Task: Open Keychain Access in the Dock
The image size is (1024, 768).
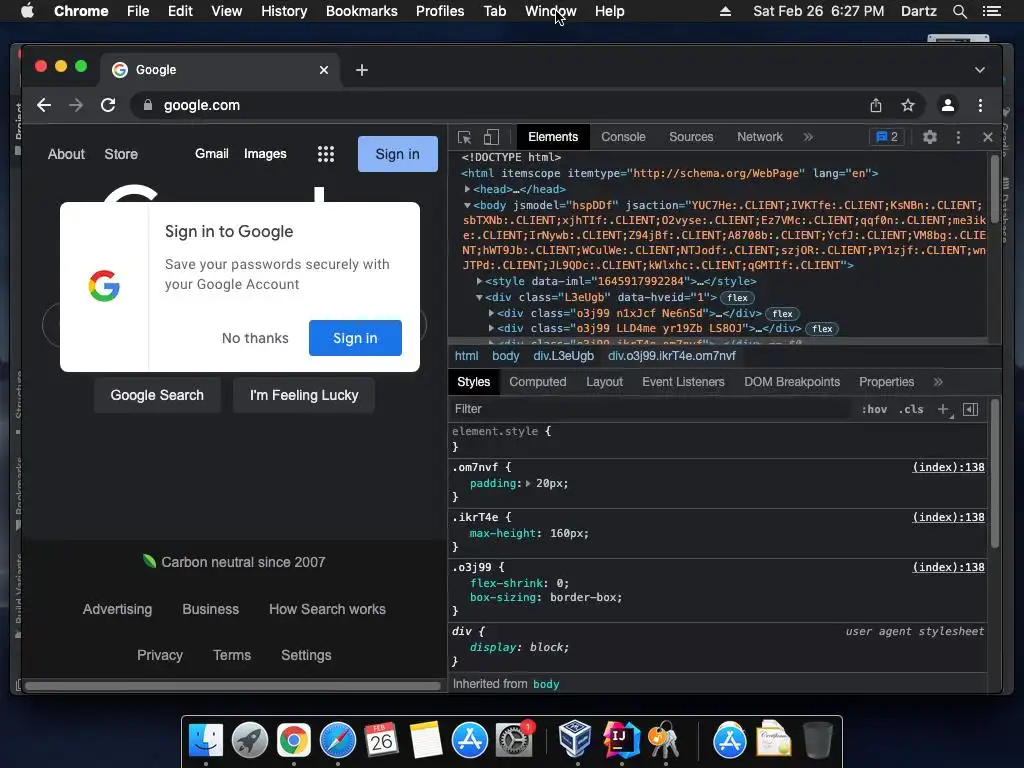Action: point(664,740)
